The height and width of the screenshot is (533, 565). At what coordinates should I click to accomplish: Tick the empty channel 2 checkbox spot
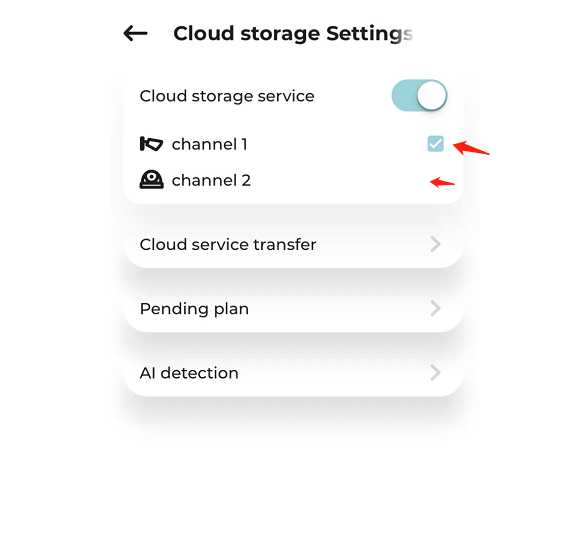[x=435, y=180]
